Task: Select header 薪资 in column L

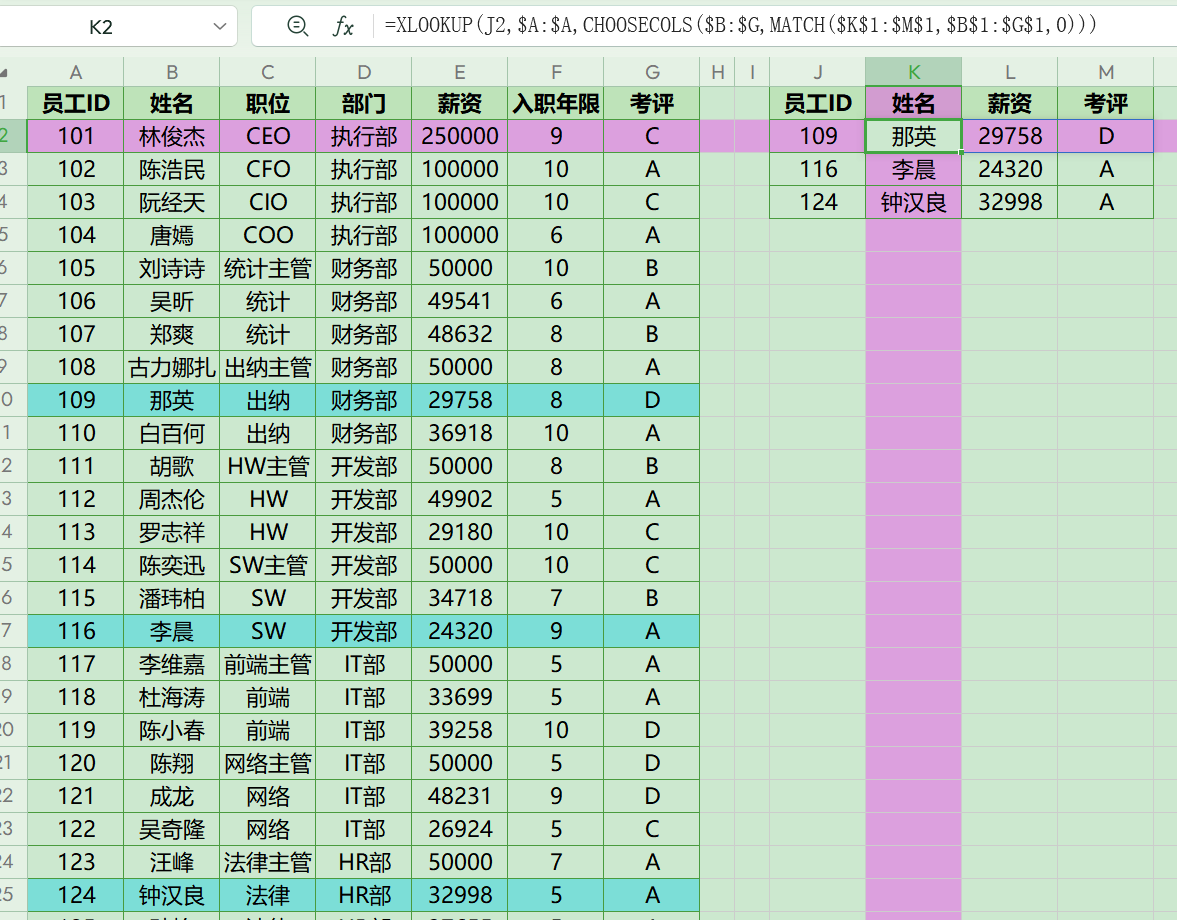Action: (1010, 103)
